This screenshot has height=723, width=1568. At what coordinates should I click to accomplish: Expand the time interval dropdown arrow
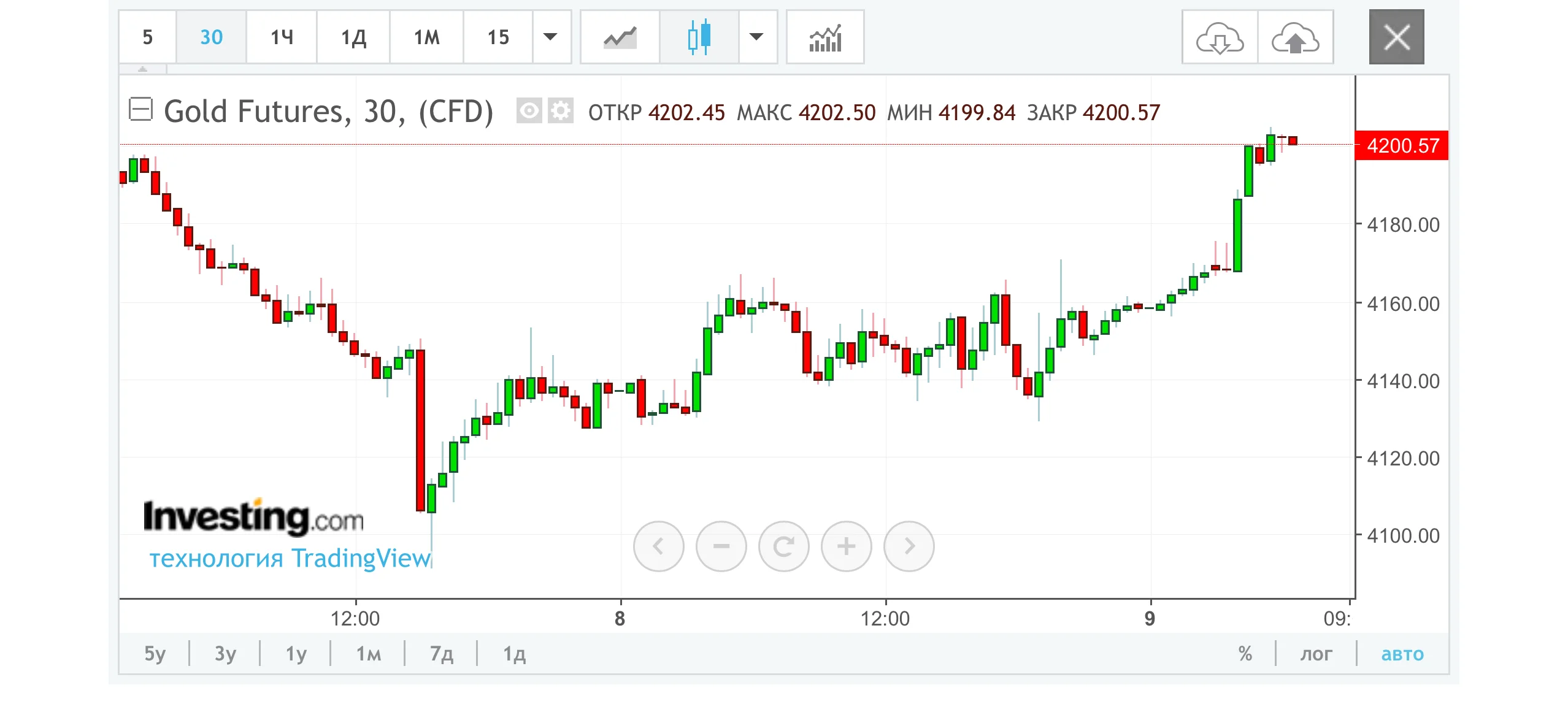pyautogui.click(x=551, y=37)
